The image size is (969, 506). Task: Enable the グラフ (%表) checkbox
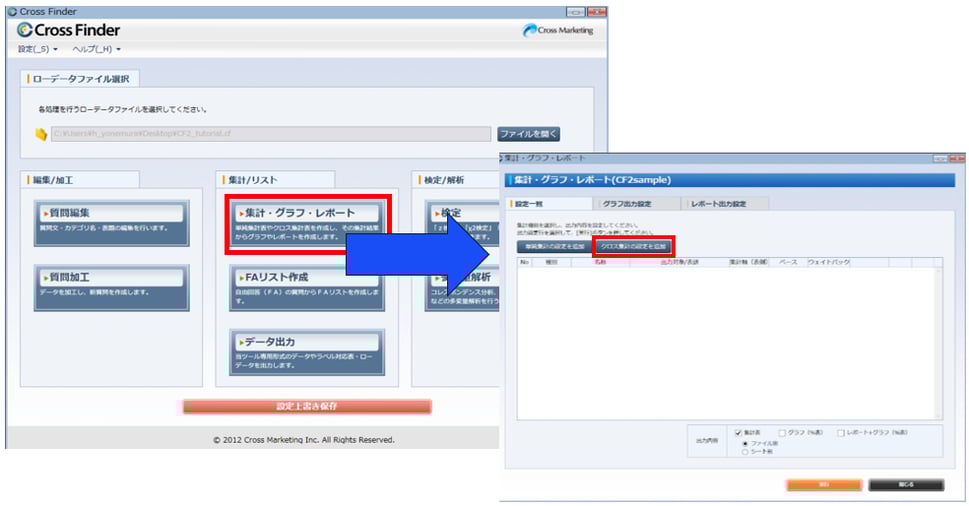783,432
